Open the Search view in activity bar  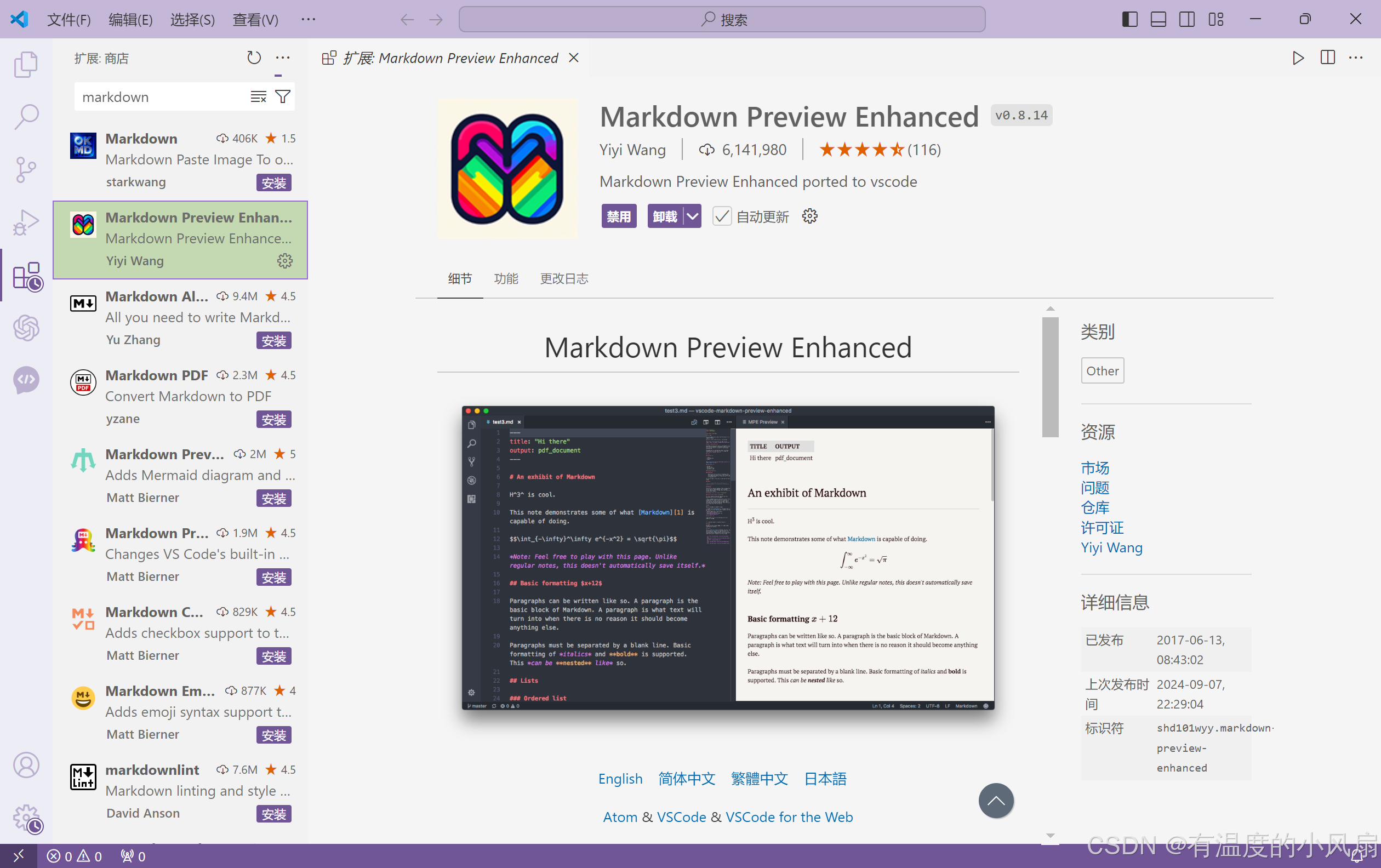(x=26, y=117)
